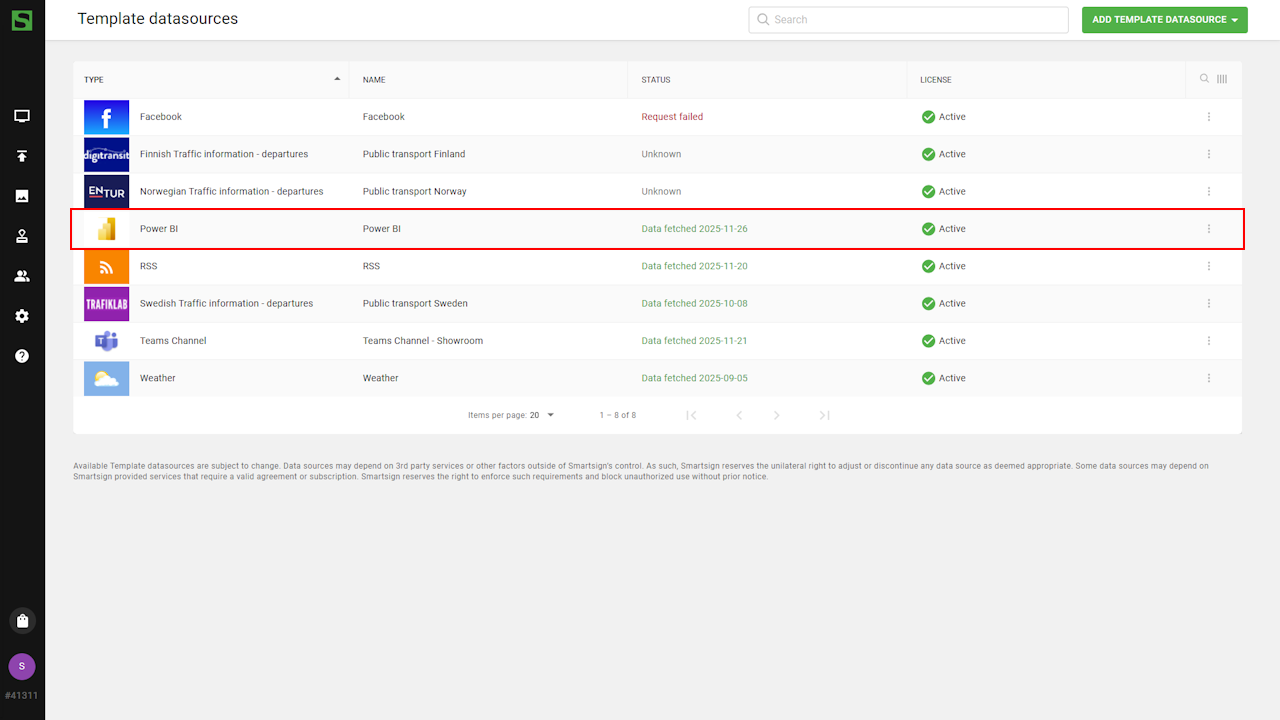Viewport: 1280px width, 720px height.
Task: Open the purple user avatar menu
Action: click(22, 666)
